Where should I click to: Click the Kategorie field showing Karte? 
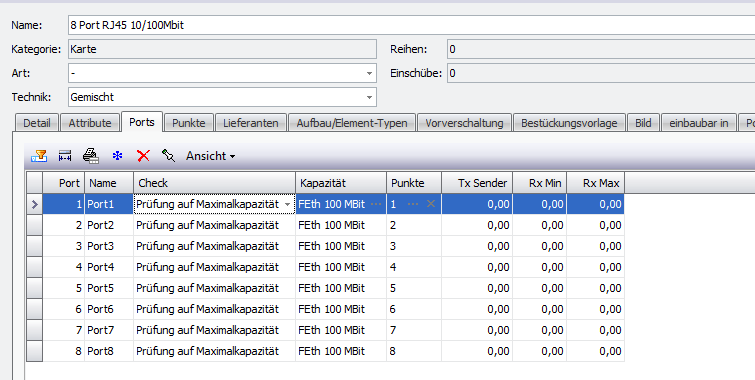click(222, 49)
